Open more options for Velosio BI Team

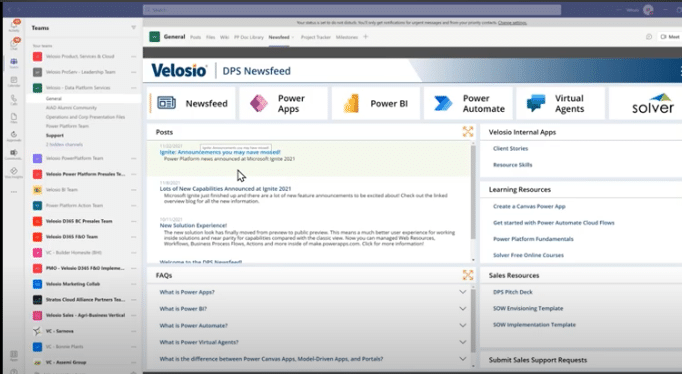point(134,190)
